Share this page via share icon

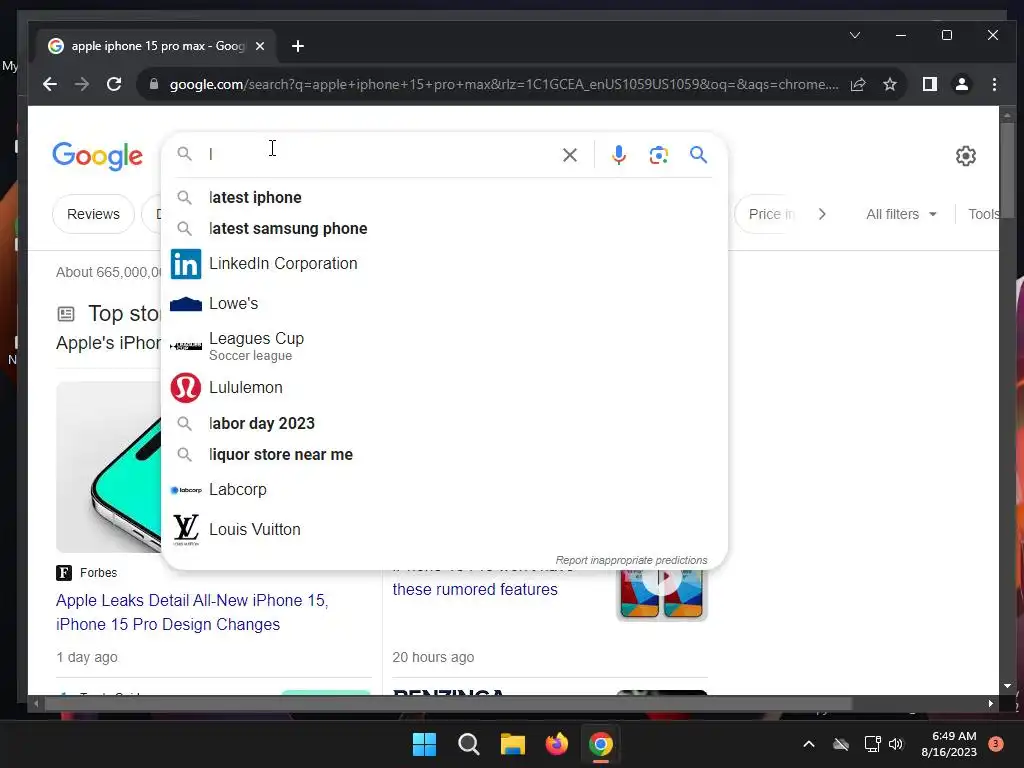(x=858, y=84)
